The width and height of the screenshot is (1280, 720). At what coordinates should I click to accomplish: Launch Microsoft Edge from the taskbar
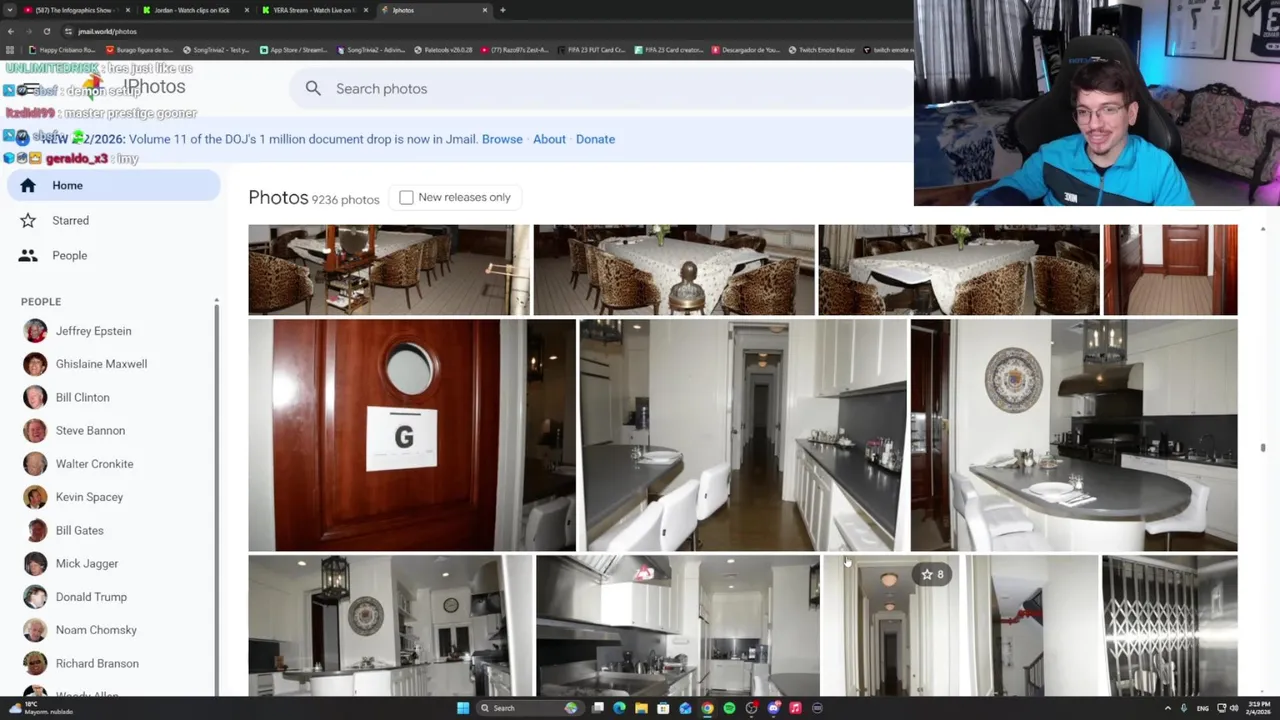coord(619,708)
